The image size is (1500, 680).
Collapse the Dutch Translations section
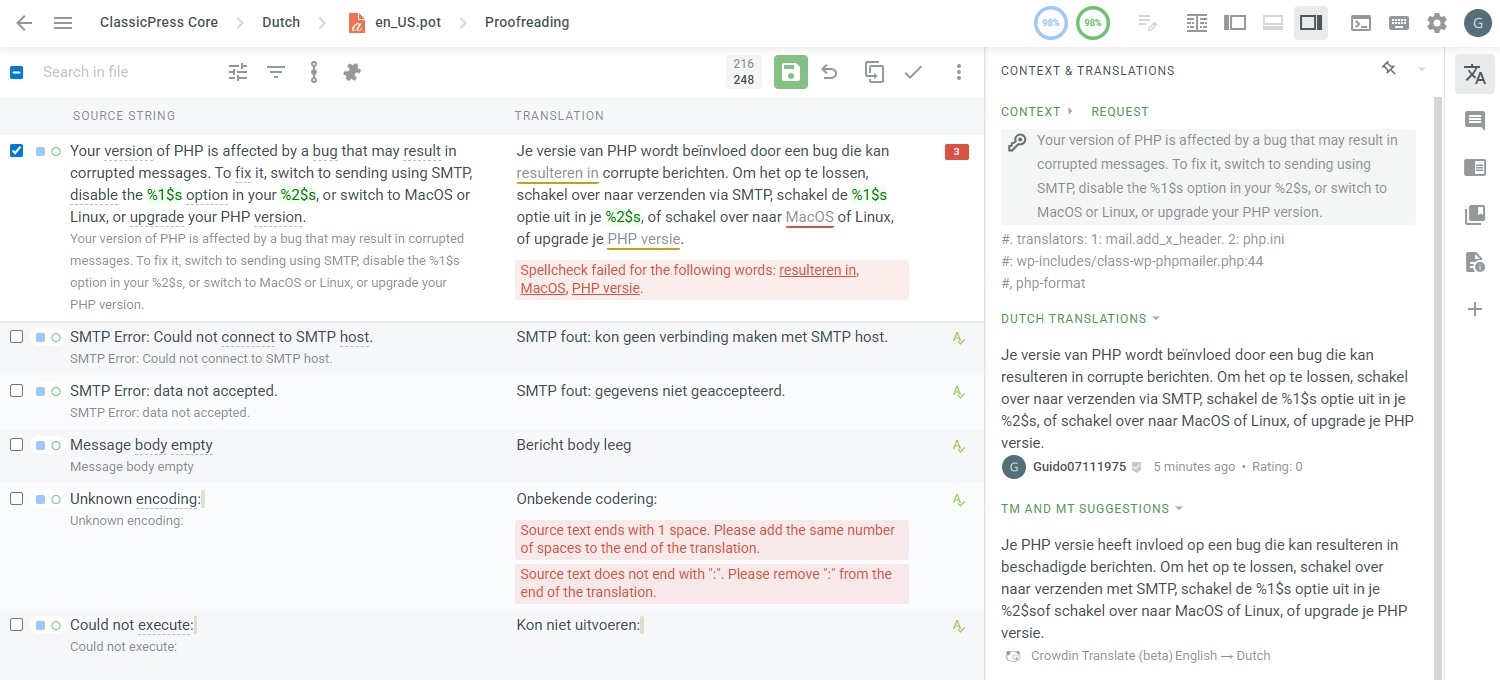1157,319
